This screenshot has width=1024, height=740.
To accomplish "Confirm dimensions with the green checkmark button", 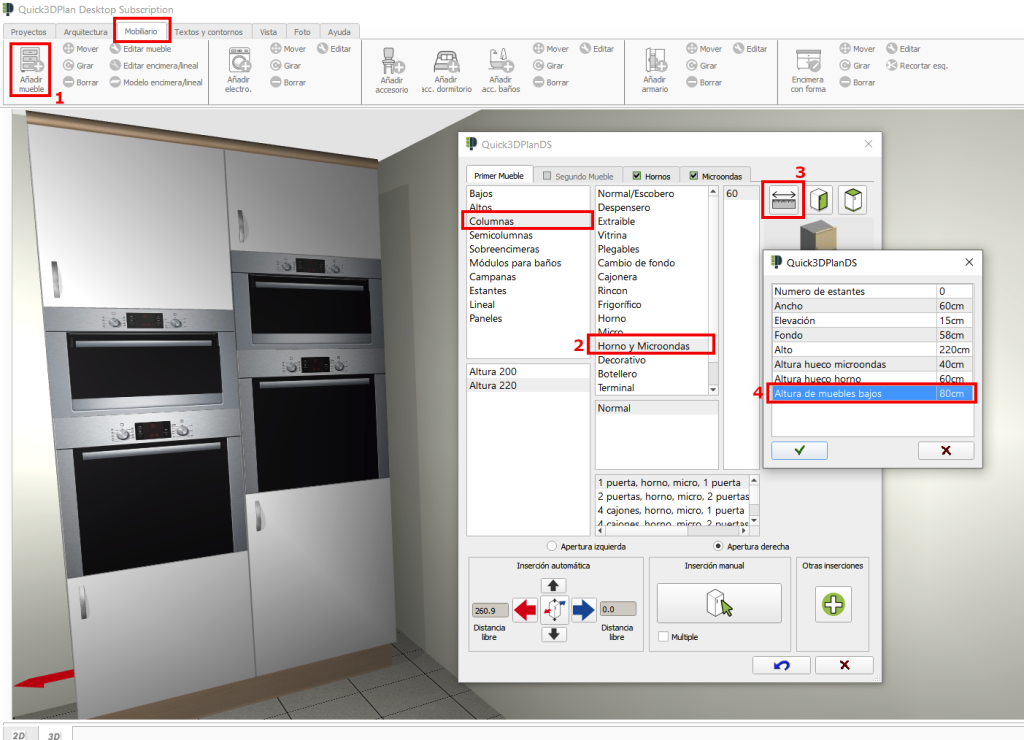I will [799, 450].
